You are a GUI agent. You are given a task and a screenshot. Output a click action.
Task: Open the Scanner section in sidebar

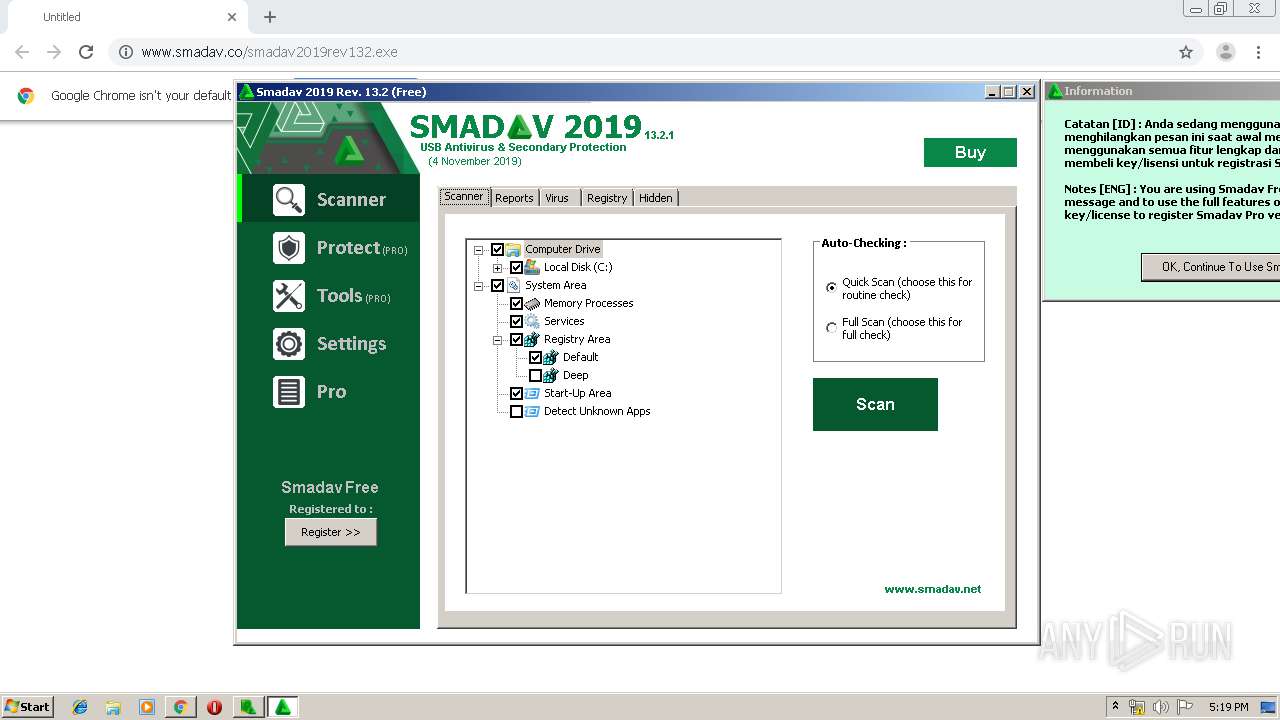click(x=329, y=199)
